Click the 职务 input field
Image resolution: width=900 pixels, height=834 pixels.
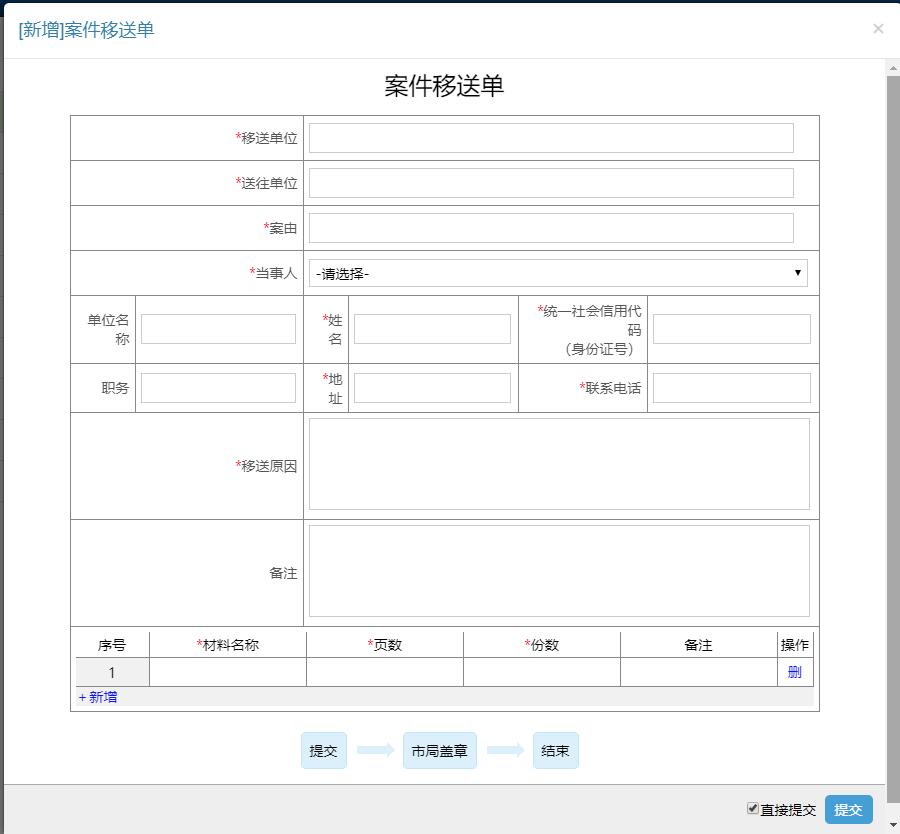click(218, 388)
